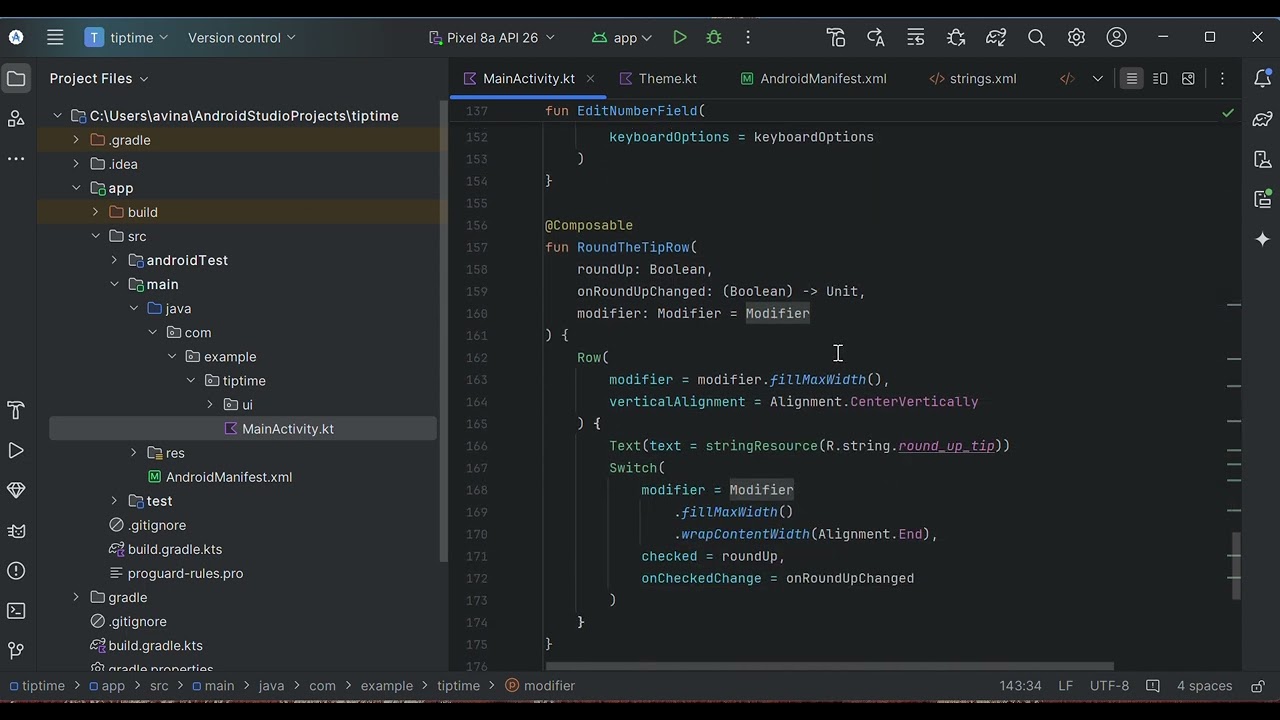
Task: Open Logcat tool window
Action: (16, 531)
